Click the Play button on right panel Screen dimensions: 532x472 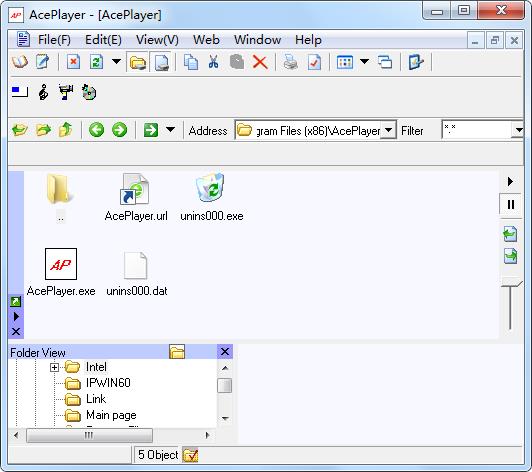pyautogui.click(x=510, y=182)
